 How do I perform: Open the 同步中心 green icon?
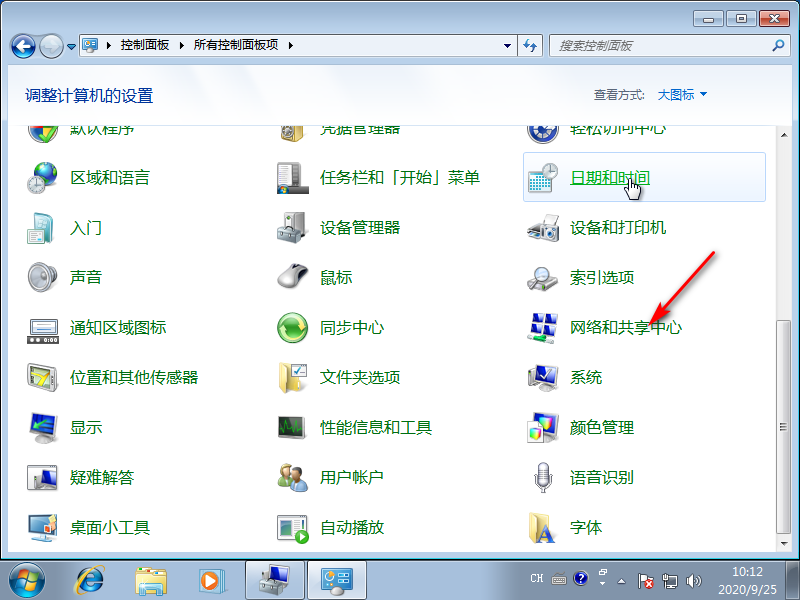[292, 328]
